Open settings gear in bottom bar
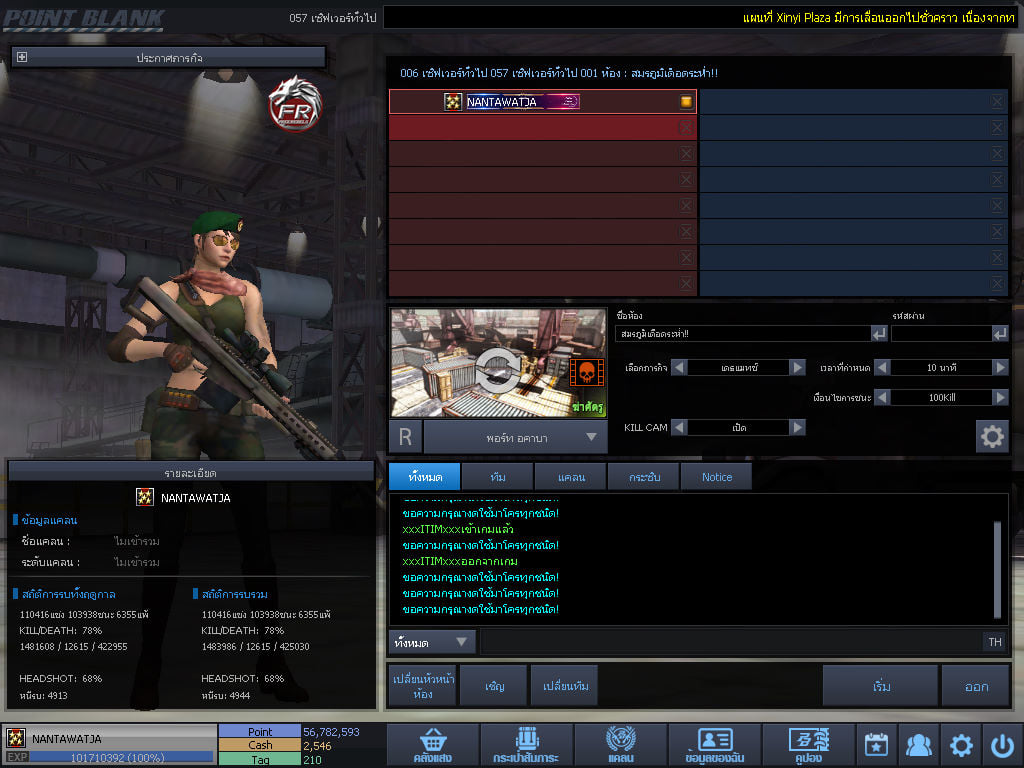The image size is (1024, 768). [x=961, y=745]
